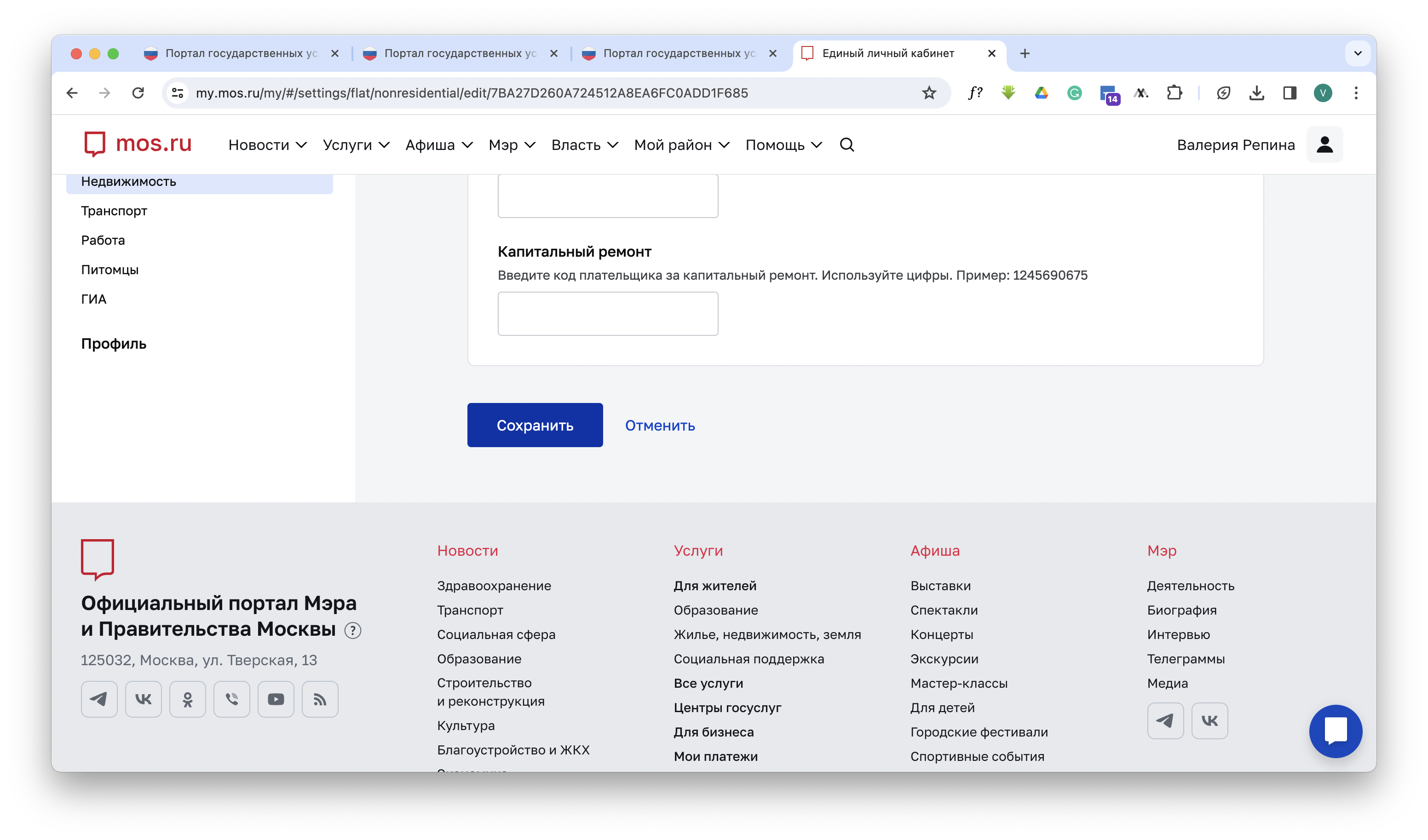
Task: Focus the input field above Капитальный ремонт
Action: click(x=607, y=196)
